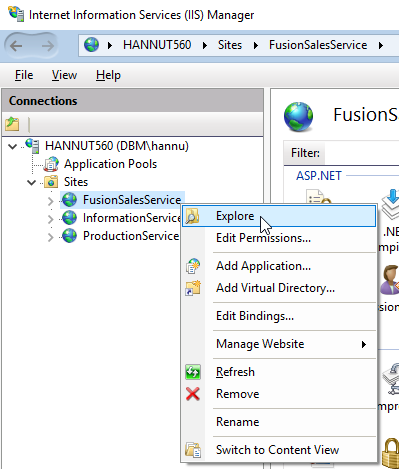
Task: Open the File menu
Action: [x=24, y=75]
